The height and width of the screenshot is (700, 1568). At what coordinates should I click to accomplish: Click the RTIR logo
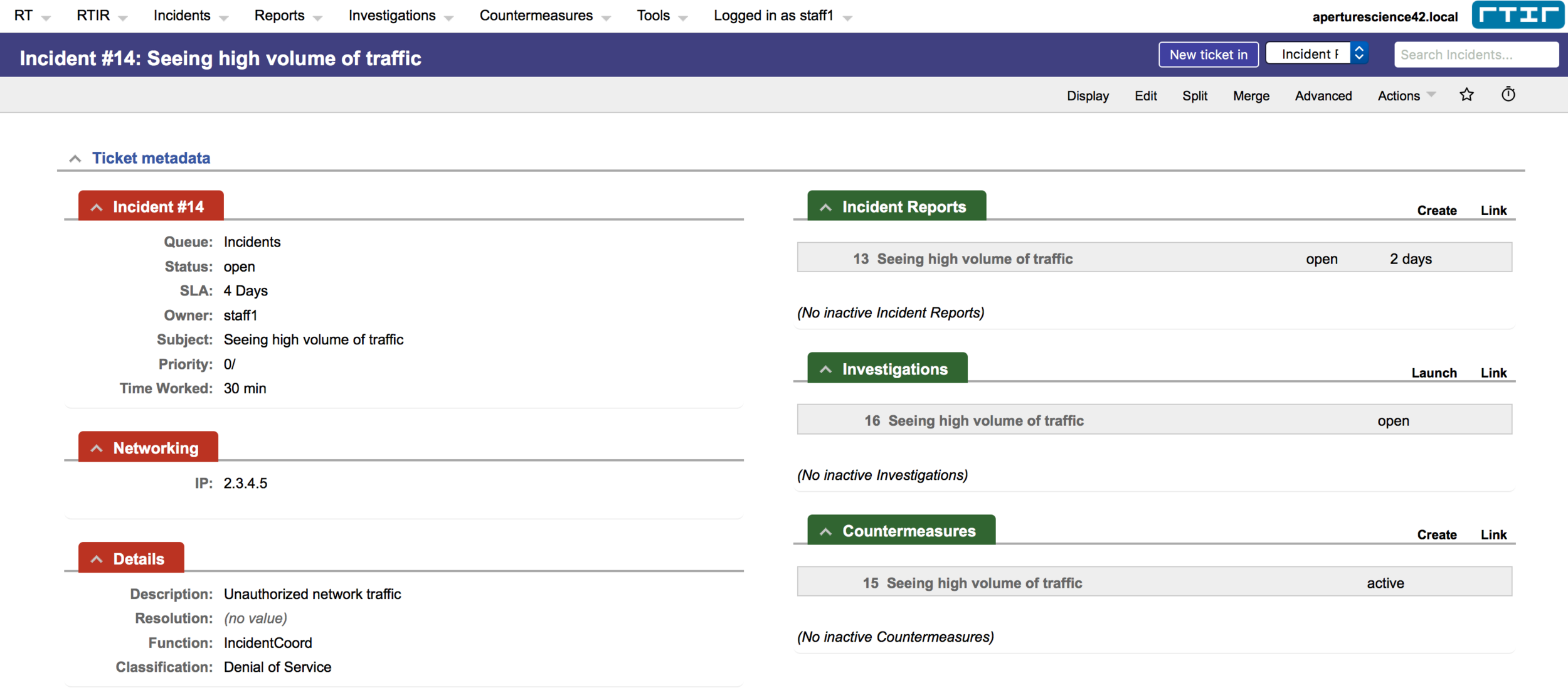point(1518,15)
